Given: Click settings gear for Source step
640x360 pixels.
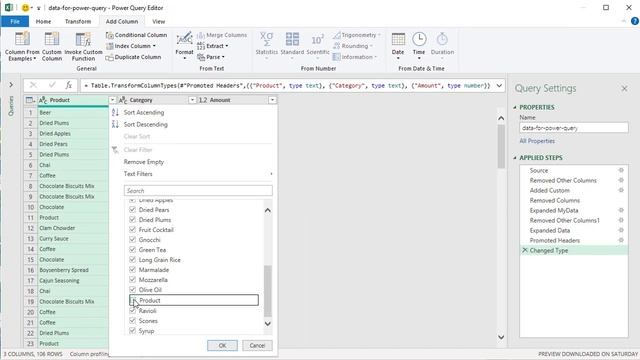Looking at the screenshot, I should [x=621, y=170].
